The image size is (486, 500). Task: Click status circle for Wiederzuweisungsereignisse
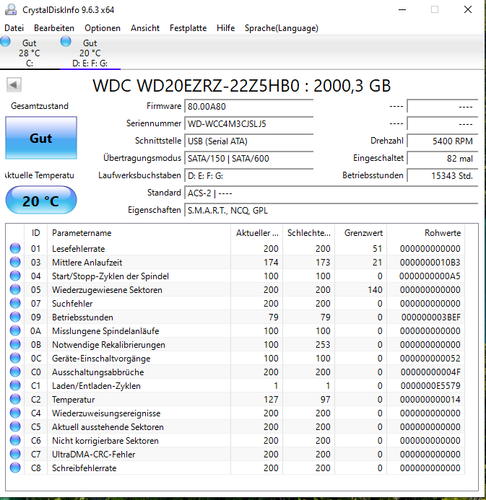(15, 413)
